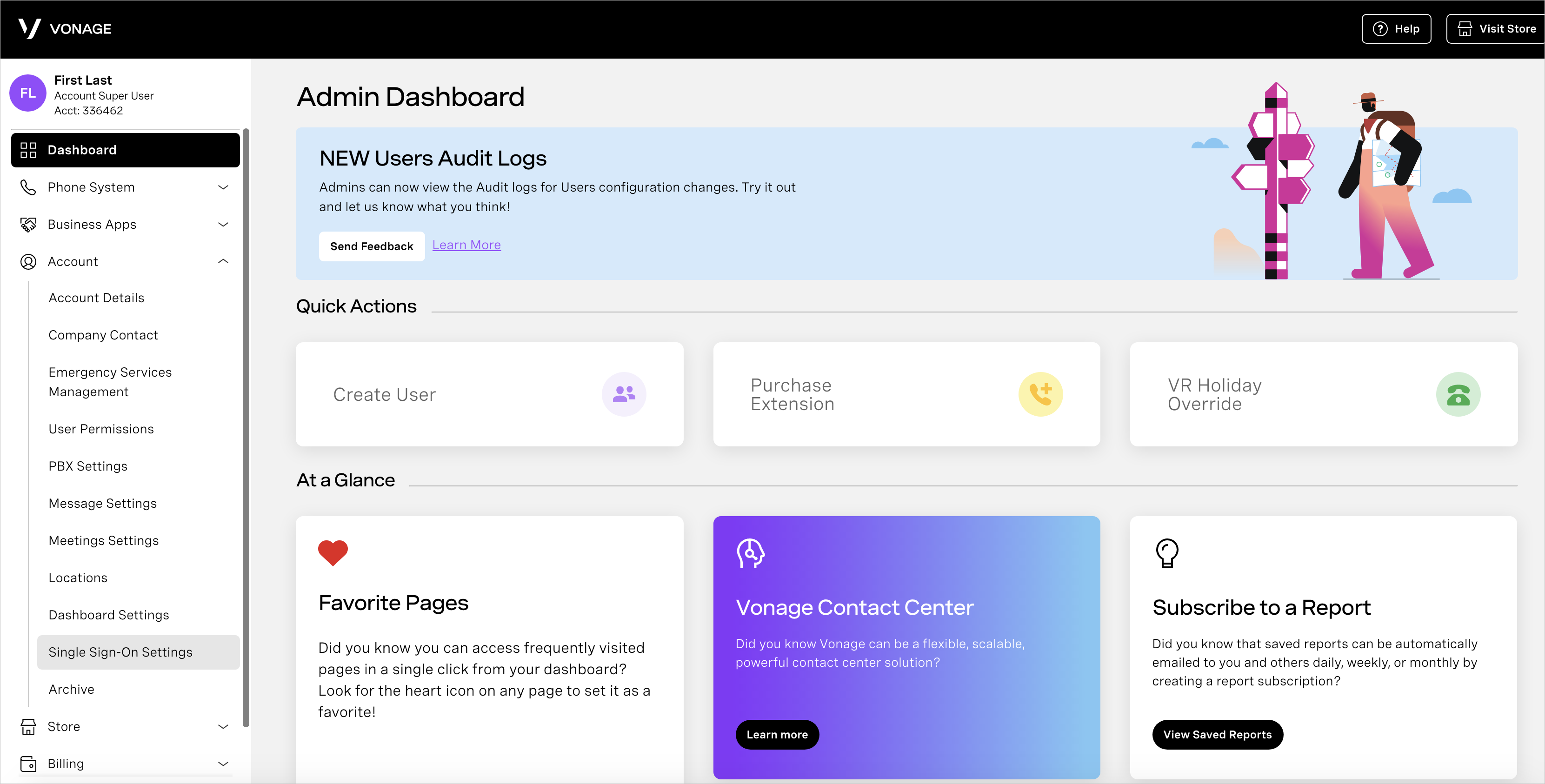The height and width of the screenshot is (784, 1545).
Task: Click Send Feedback button
Action: (372, 245)
